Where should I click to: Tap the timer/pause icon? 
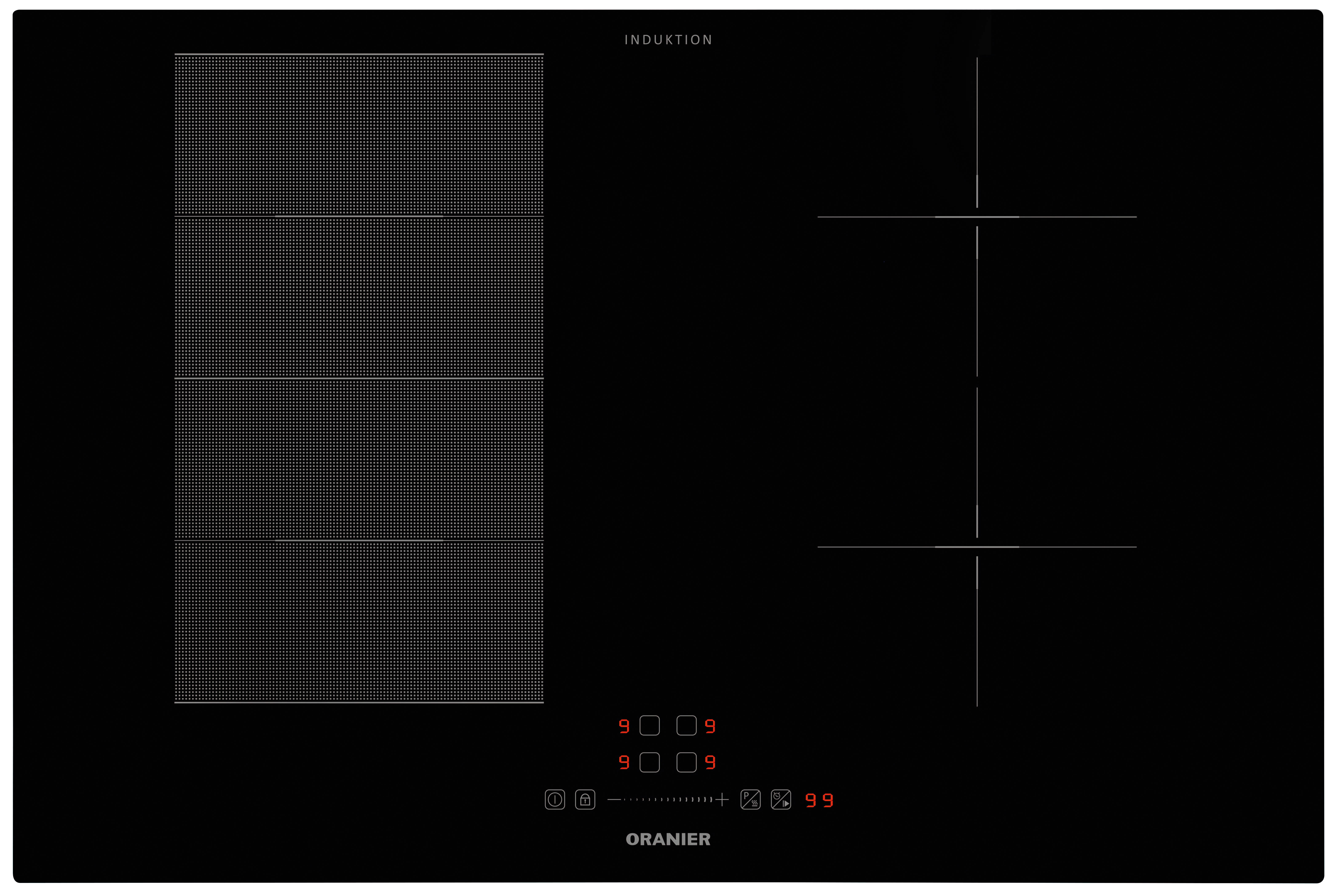click(781, 800)
